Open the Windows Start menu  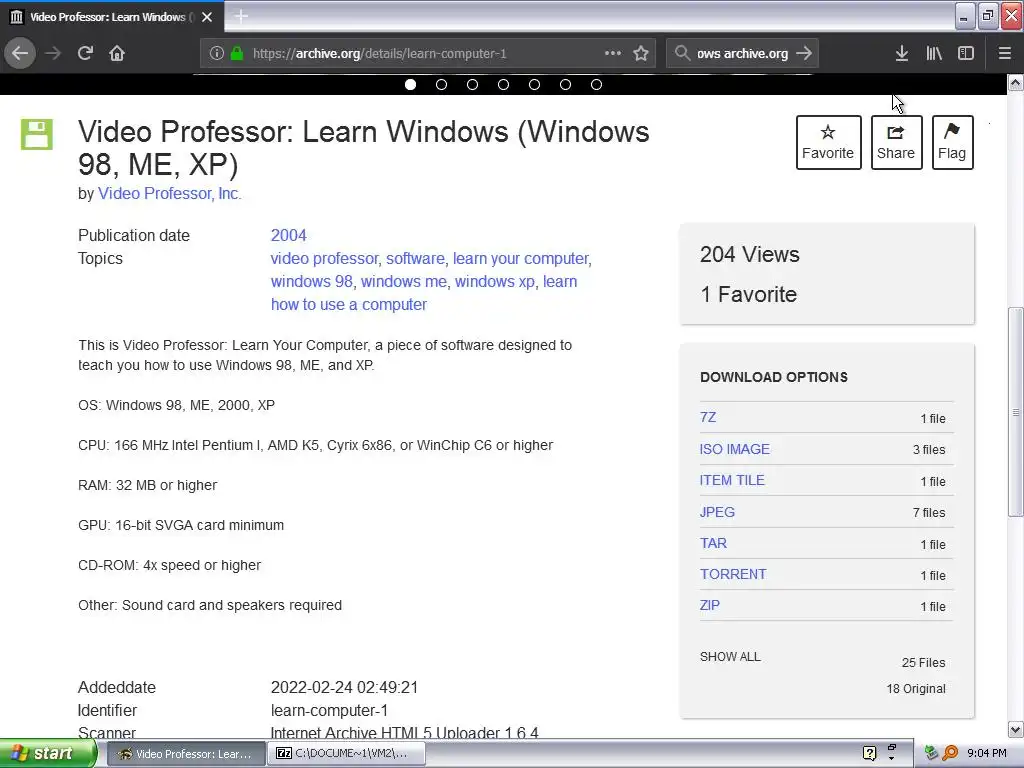(48, 754)
